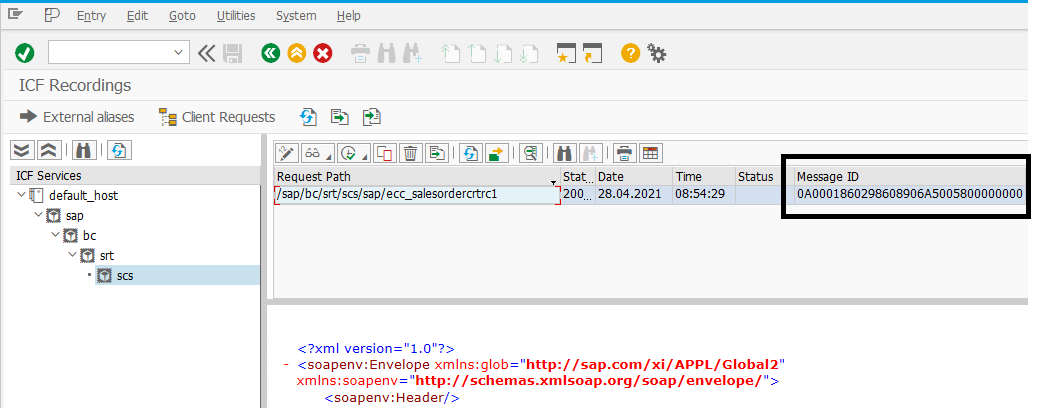
Task: Click the yellow Exit icon
Action: point(297,53)
